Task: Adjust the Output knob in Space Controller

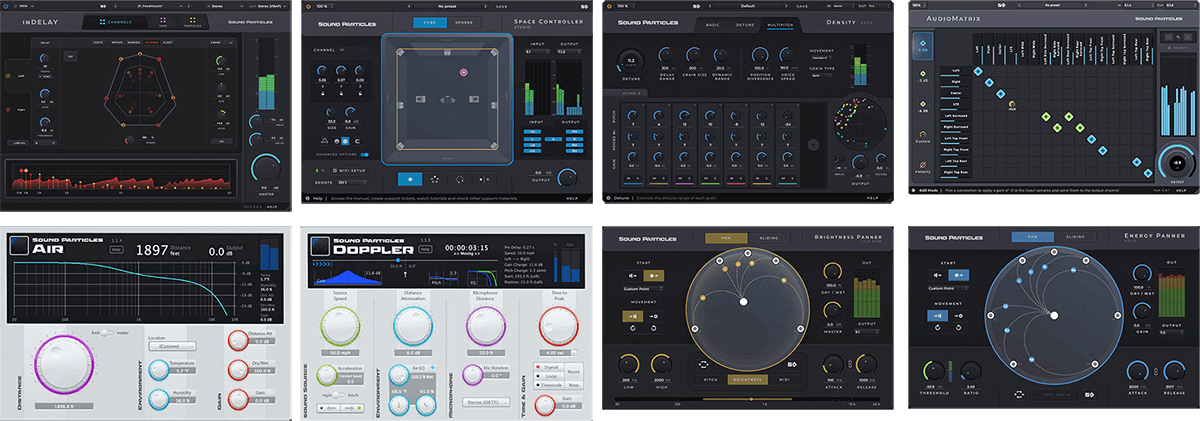Action: click(569, 177)
